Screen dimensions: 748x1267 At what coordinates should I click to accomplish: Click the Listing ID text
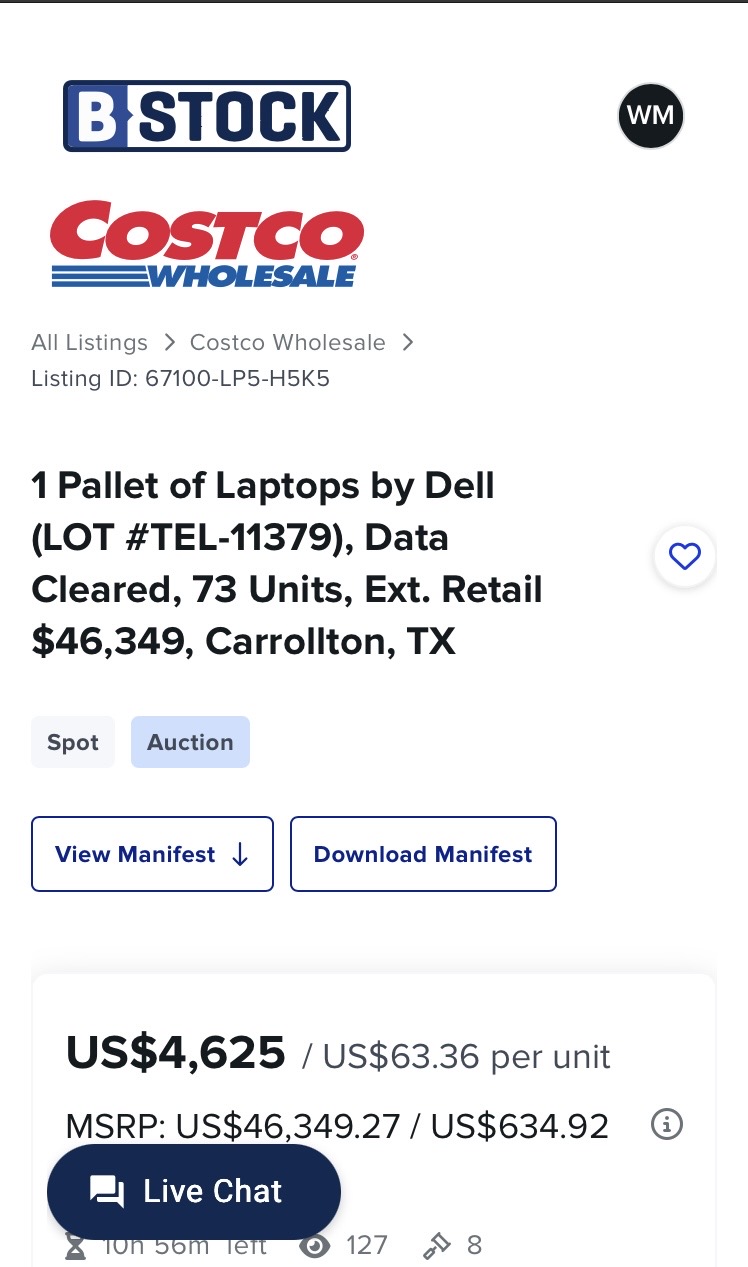point(180,379)
